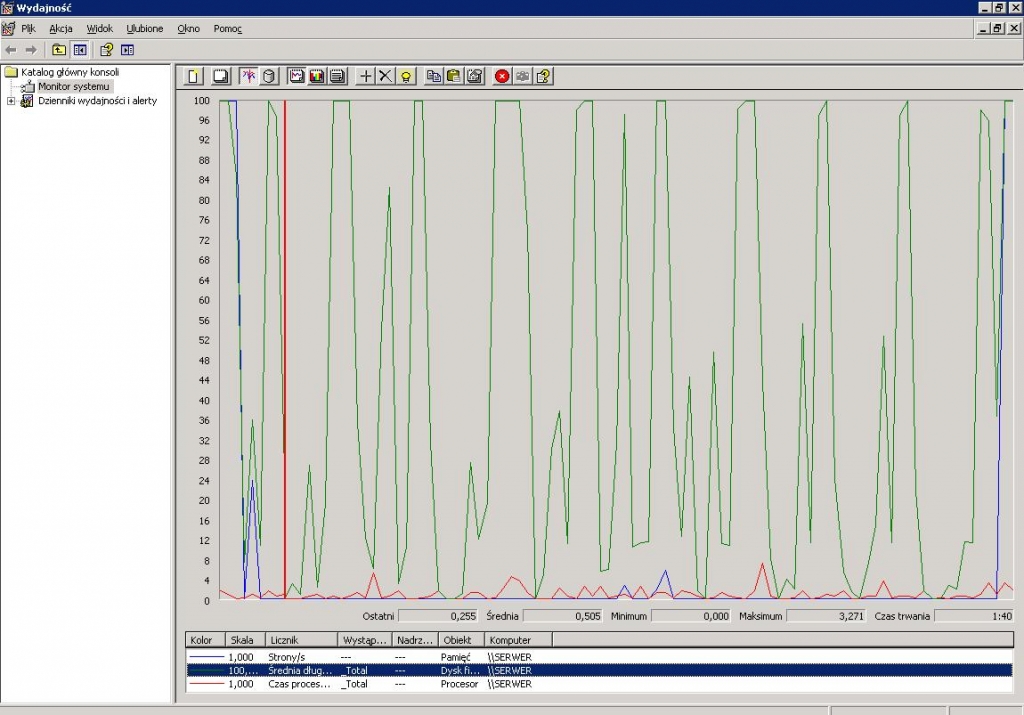Click the Czas trwania value 1:40

click(x=974, y=616)
